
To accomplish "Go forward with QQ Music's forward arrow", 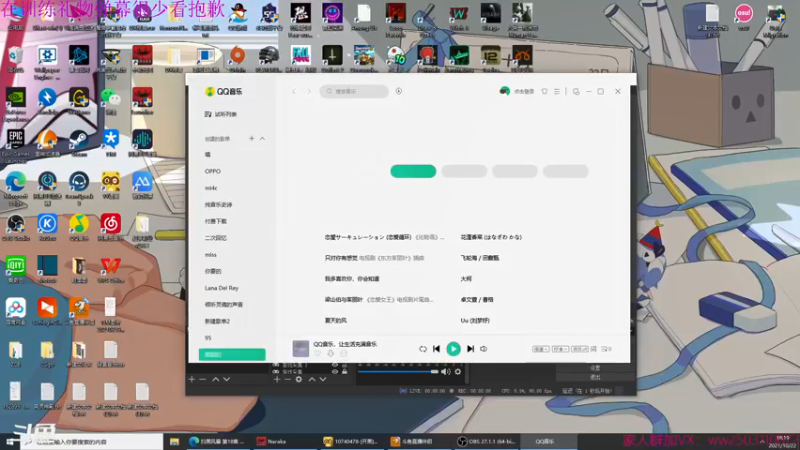I will (x=309, y=91).
